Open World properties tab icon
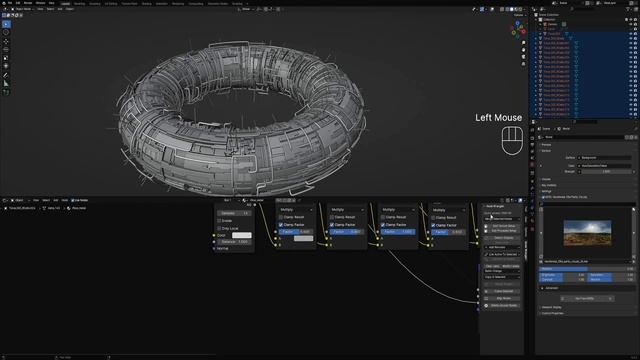The width and height of the screenshot is (640, 360). pos(532,165)
